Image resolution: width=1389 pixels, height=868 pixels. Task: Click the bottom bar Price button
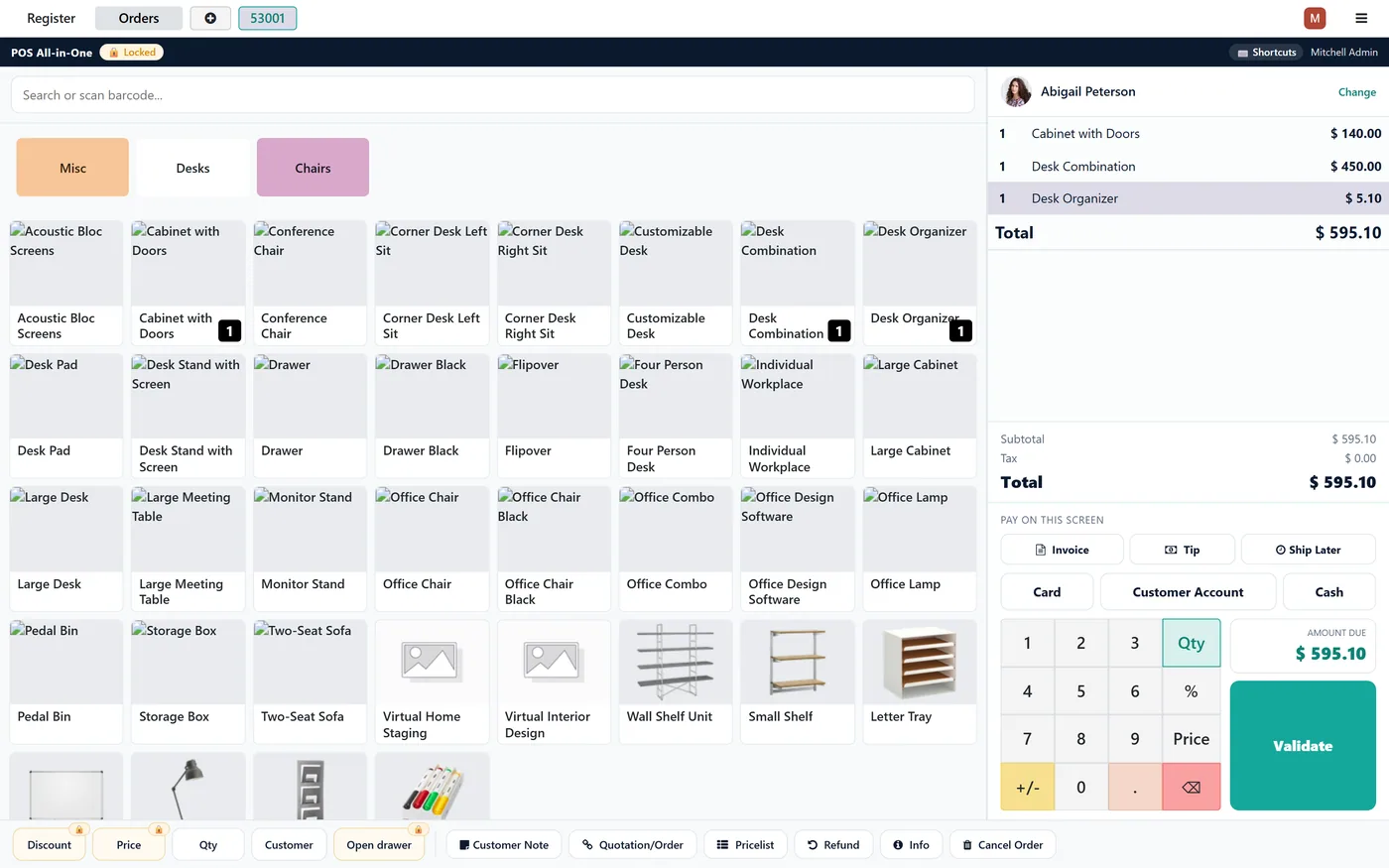tap(129, 845)
